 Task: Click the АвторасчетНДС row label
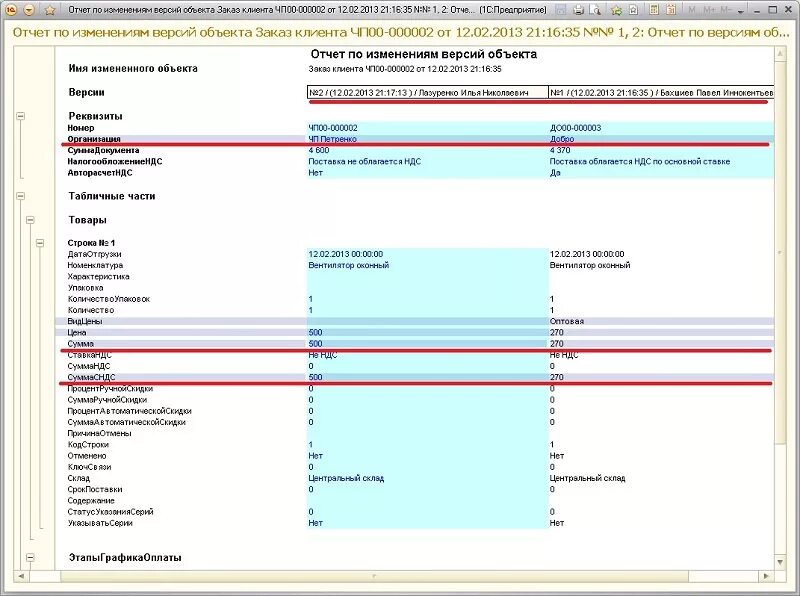[x=100, y=172]
